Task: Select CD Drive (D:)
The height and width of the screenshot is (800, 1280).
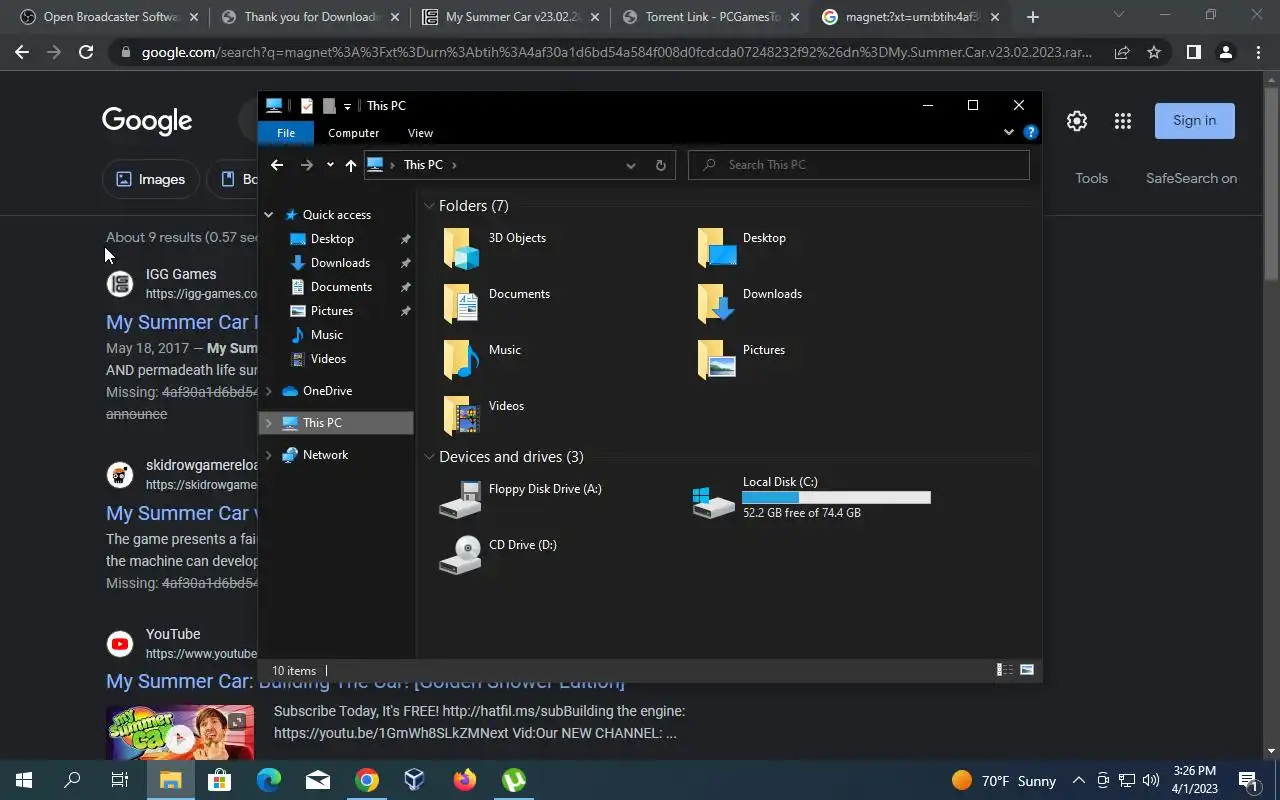Action: pyautogui.click(x=498, y=555)
